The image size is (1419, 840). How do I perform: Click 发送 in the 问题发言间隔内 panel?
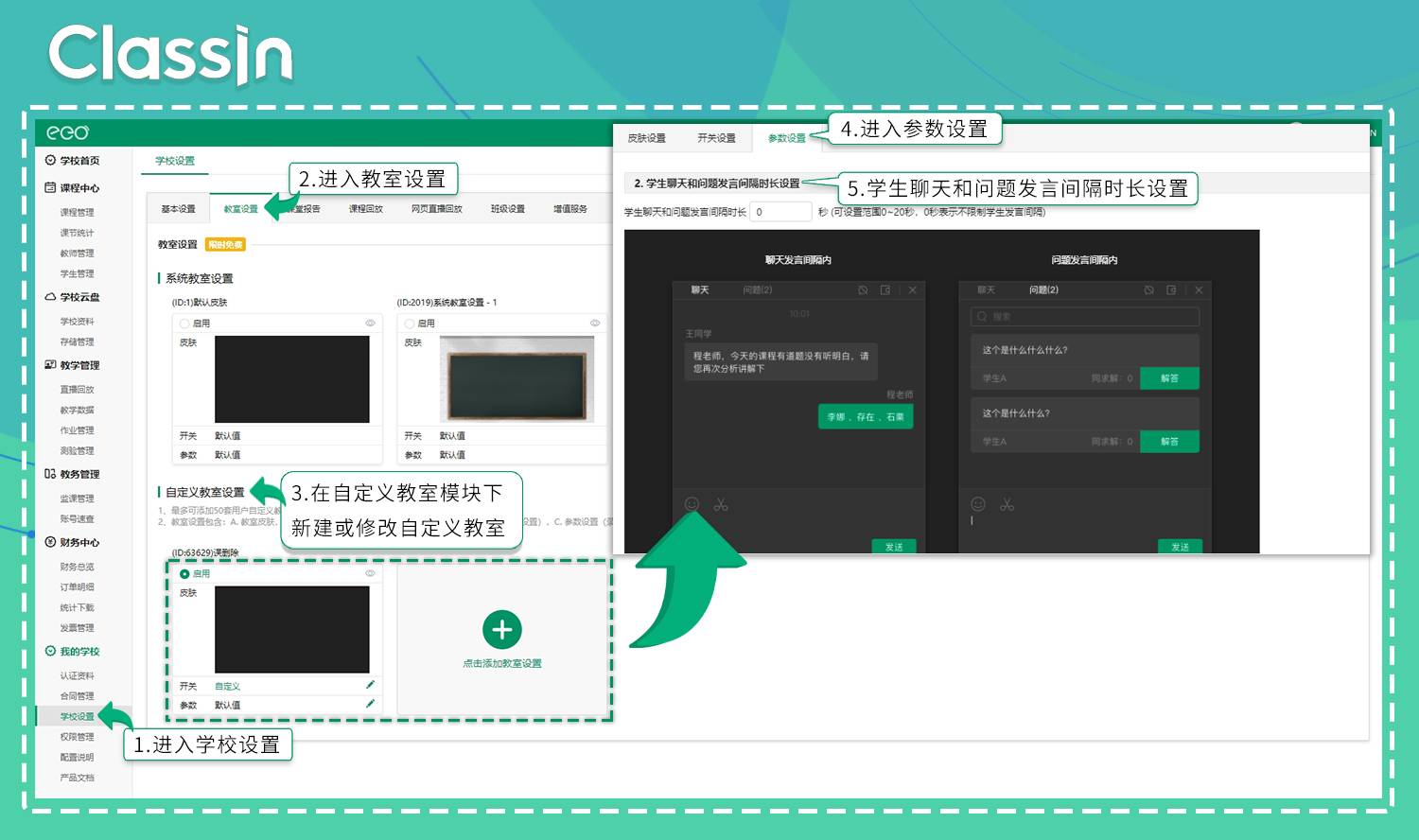pyautogui.click(x=1180, y=547)
